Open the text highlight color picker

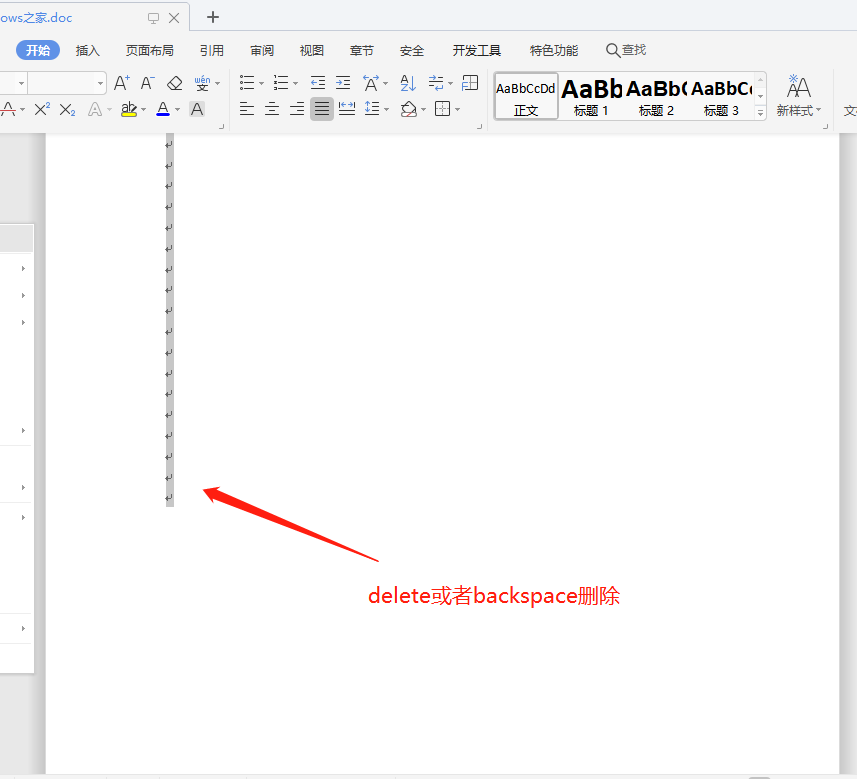[x=144, y=109]
